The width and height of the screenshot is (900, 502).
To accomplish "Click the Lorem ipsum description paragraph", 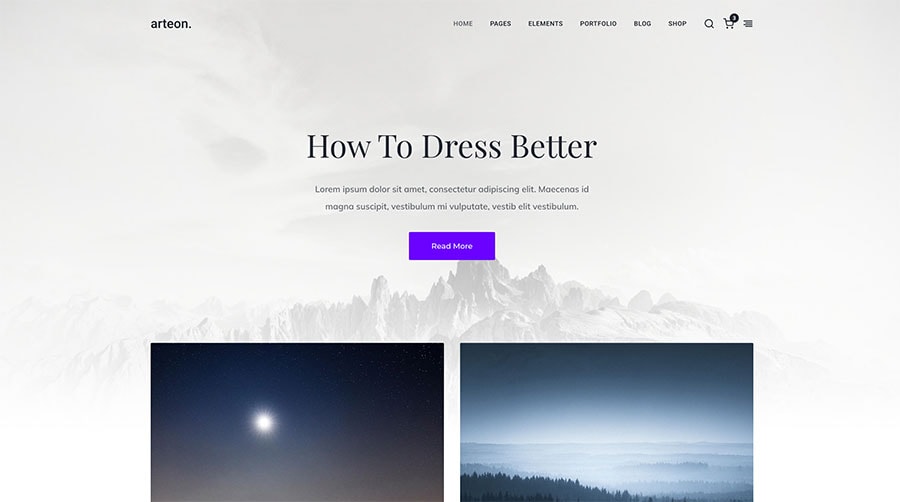I will pyautogui.click(x=452, y=197).
